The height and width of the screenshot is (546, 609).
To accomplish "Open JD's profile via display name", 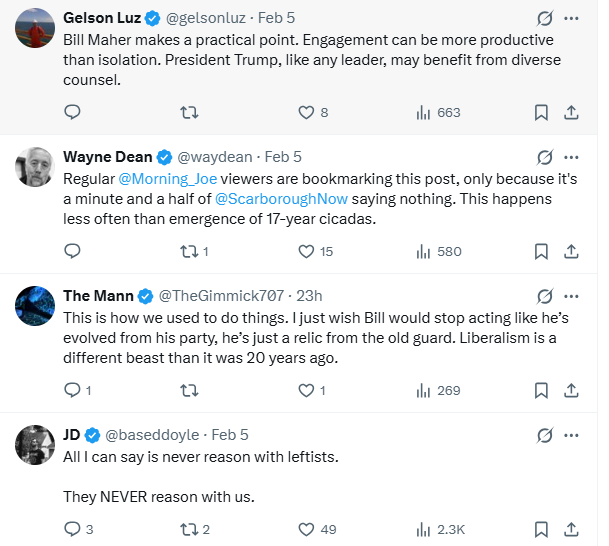I will (x=71, y=435).
